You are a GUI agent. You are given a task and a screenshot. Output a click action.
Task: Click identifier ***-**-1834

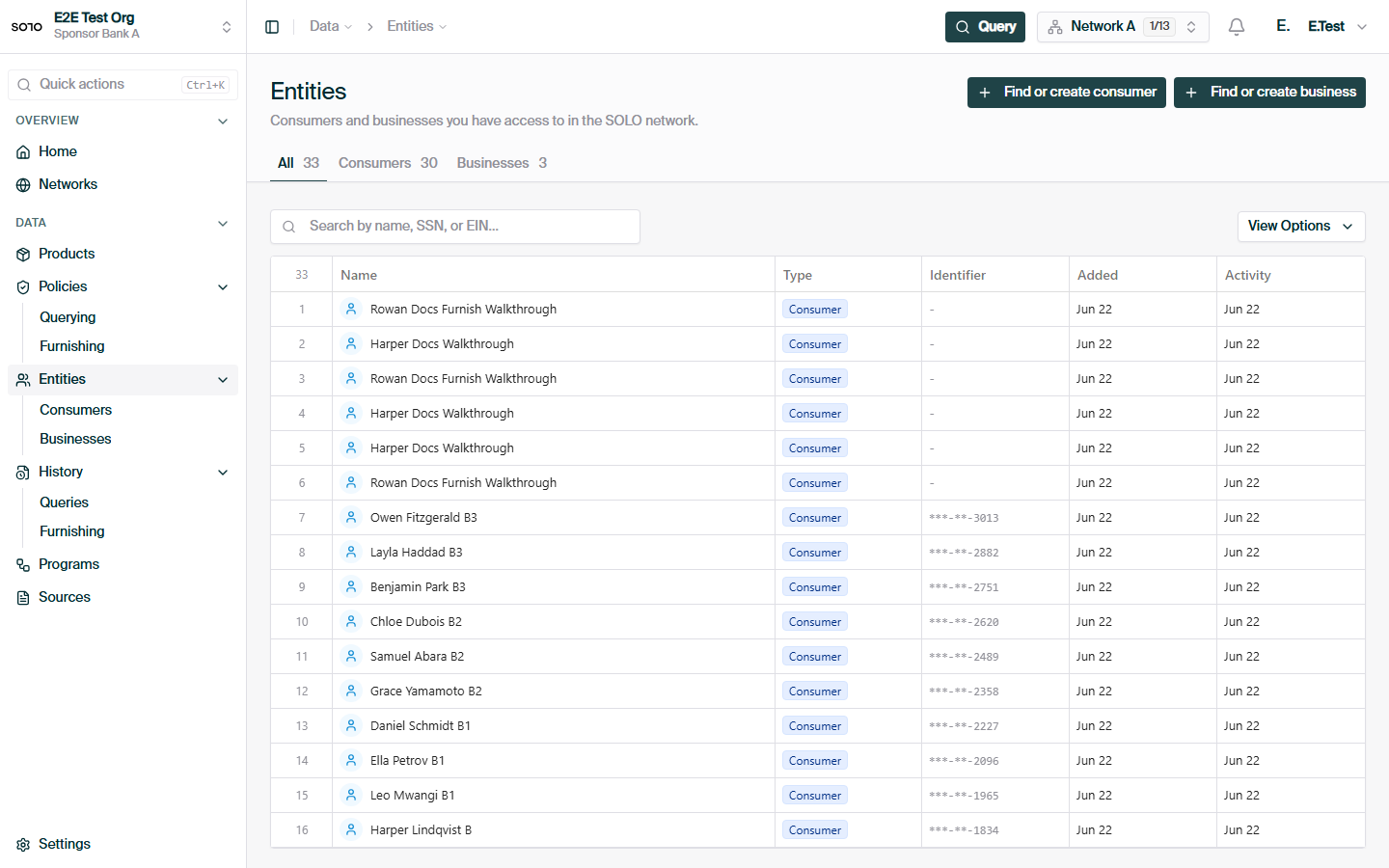[964, 830]
